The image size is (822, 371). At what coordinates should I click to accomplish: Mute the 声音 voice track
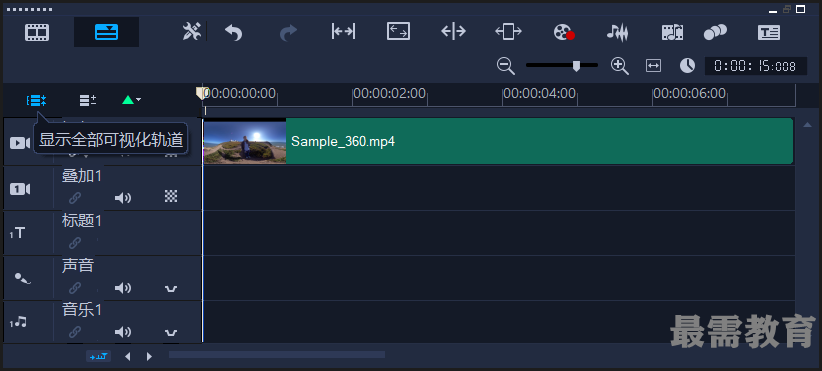point(123,288)
